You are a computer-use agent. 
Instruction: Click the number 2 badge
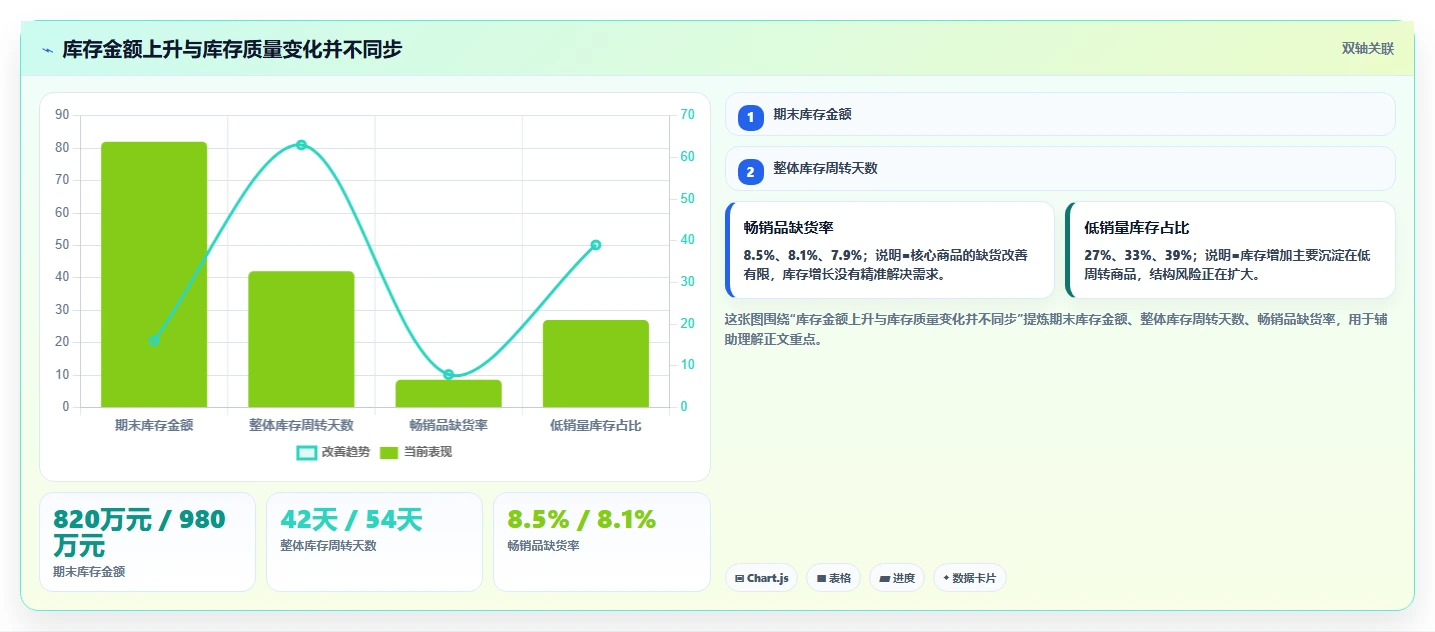pyautogui.click(x=751, y=172)
